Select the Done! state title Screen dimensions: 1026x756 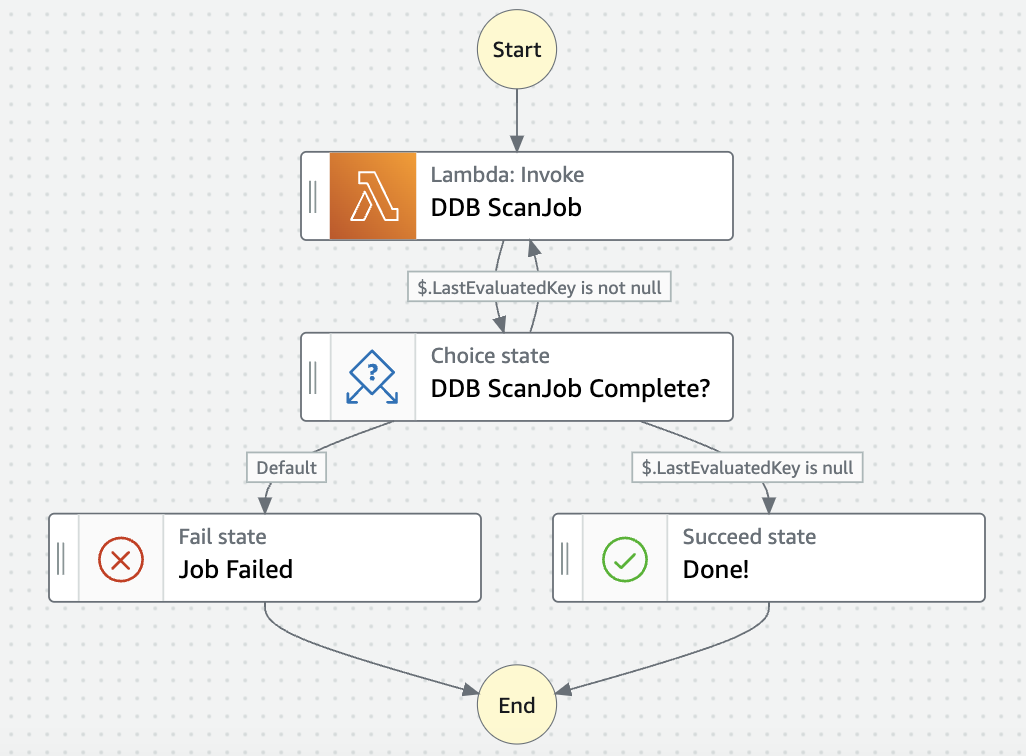[715, 569]
